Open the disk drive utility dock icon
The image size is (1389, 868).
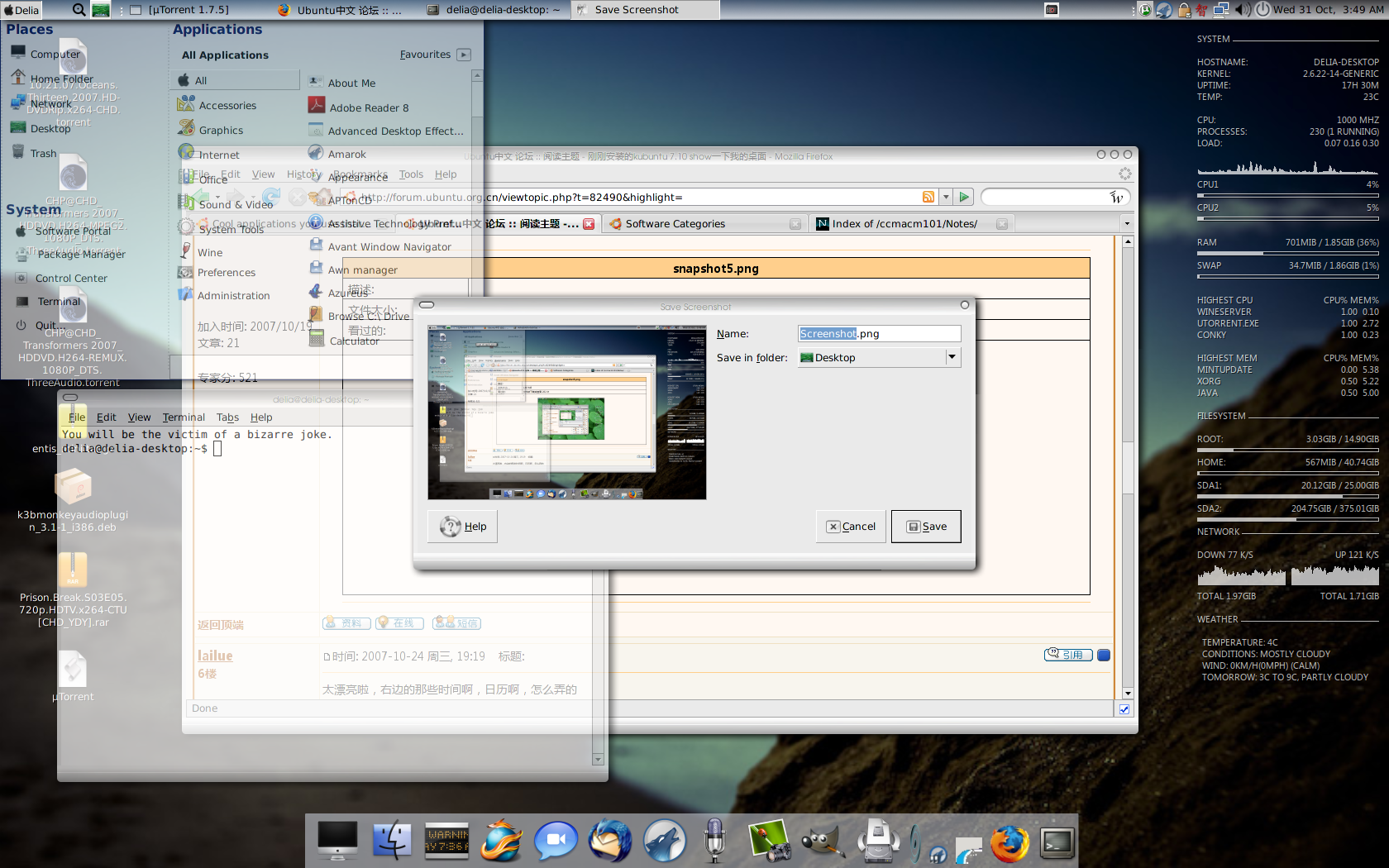(877, 841)
